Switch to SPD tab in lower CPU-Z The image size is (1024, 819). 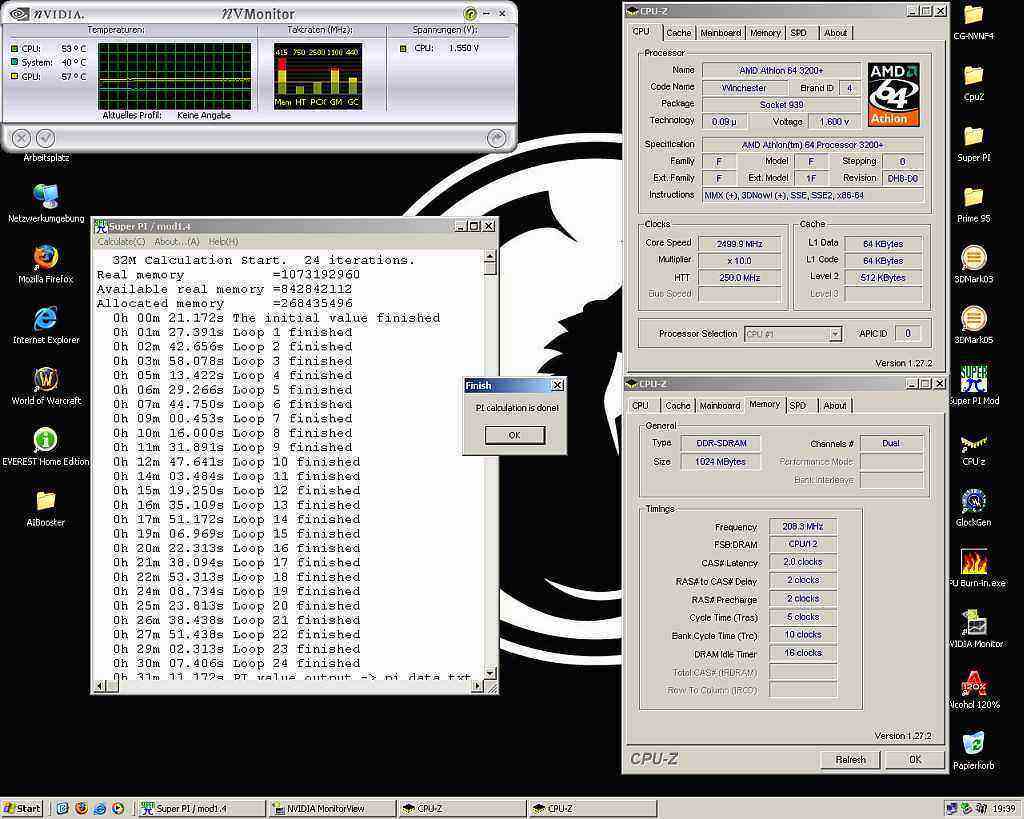tap(797, 406)
